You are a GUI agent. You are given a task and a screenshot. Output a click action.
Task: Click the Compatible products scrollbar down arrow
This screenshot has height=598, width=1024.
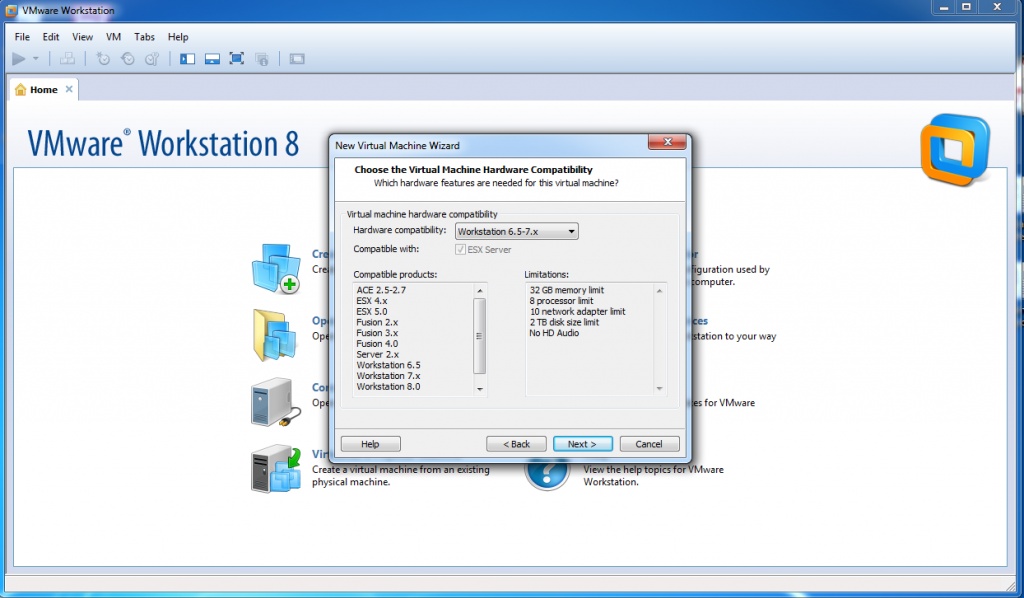coord(480,388)
